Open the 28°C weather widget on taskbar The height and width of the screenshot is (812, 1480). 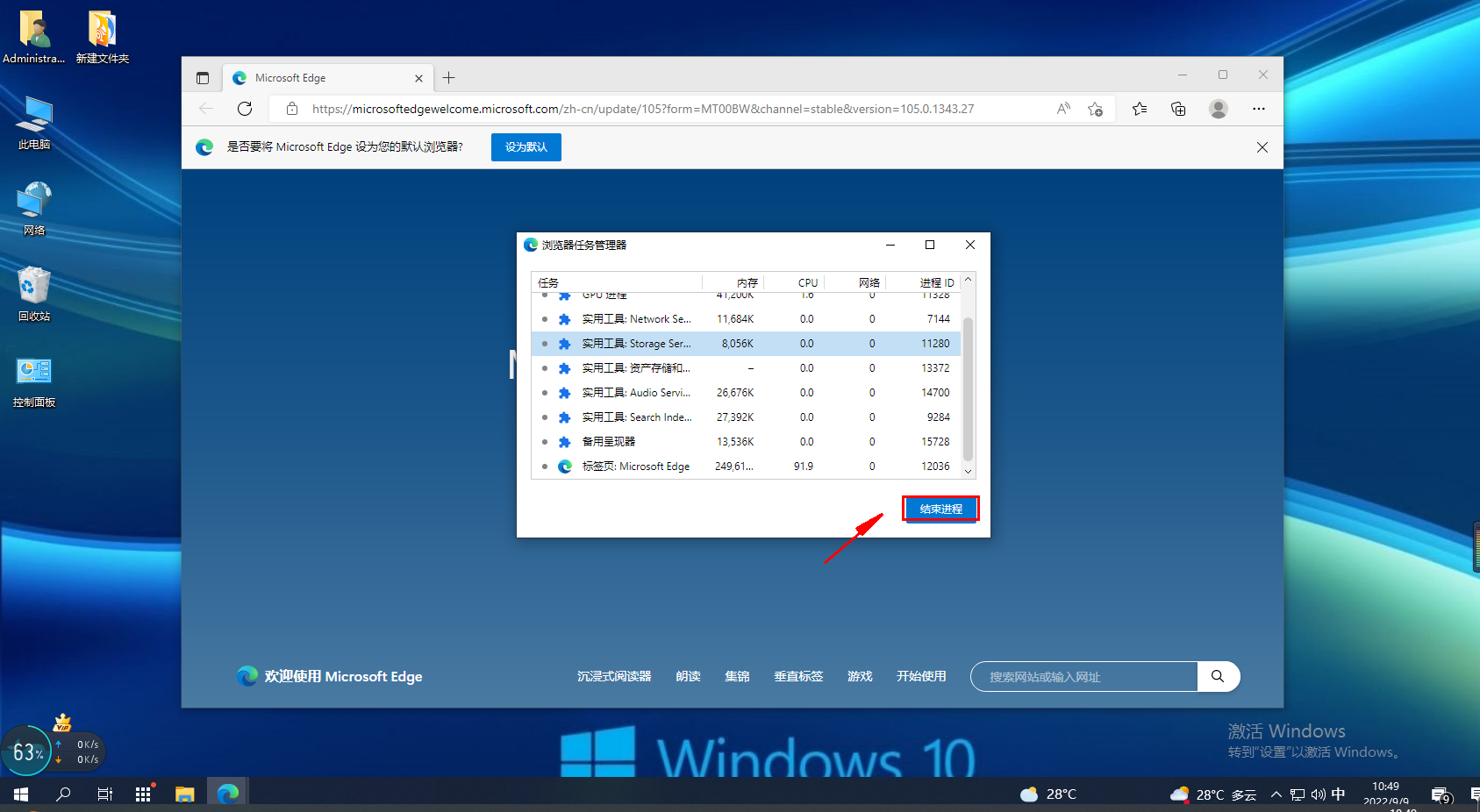tap(1048, 794)
